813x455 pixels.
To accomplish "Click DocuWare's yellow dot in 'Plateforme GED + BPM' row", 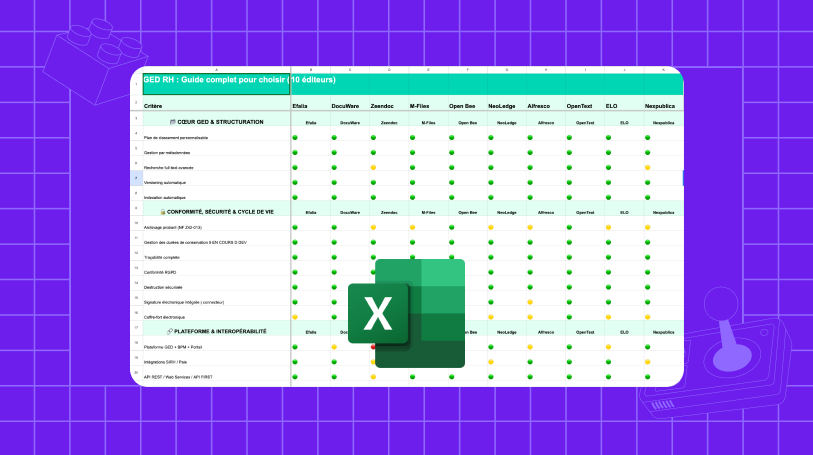I will [334, 347].
